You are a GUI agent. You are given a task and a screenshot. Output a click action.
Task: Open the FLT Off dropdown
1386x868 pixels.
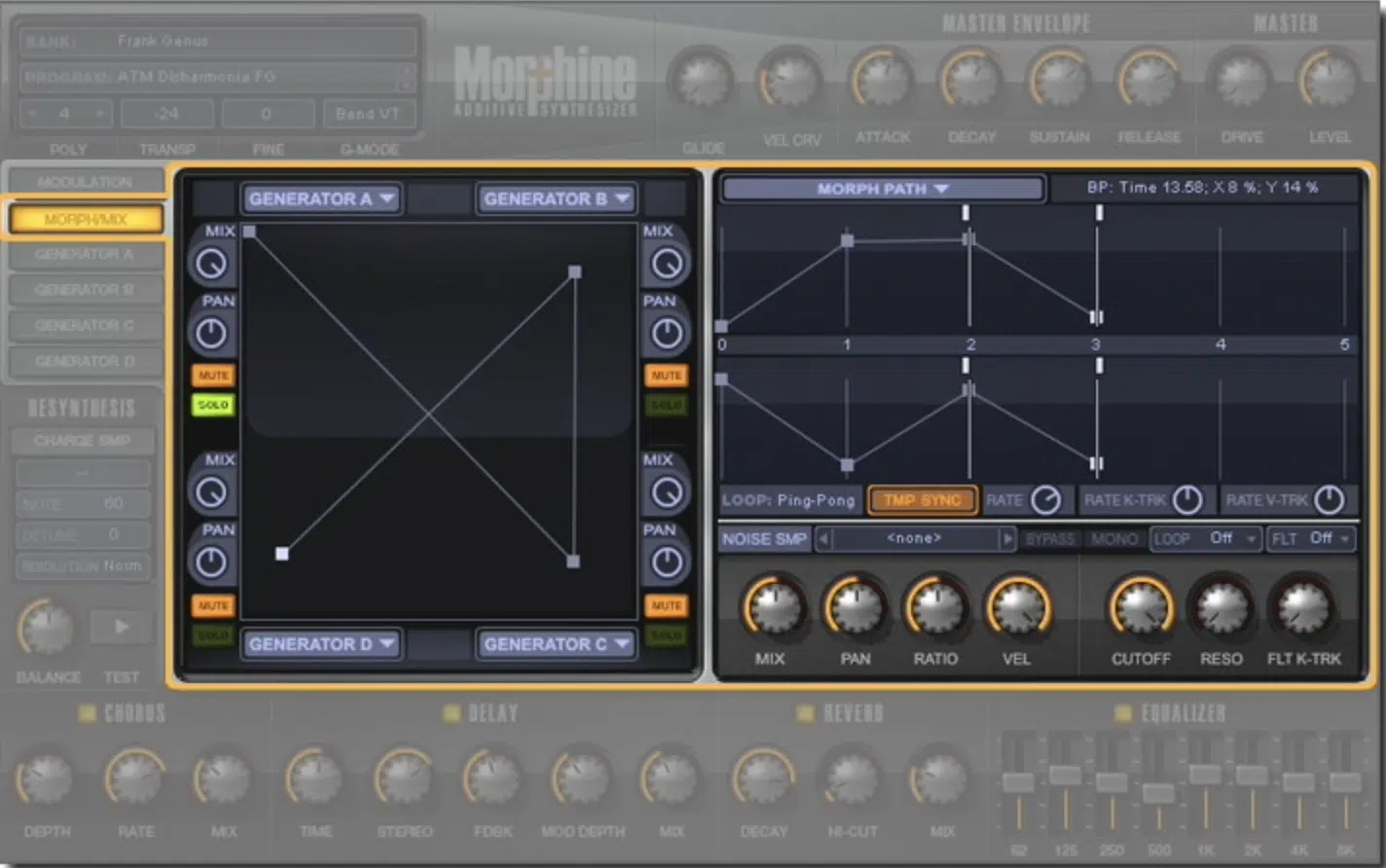pyautogui.click(x=1311, y=538)
